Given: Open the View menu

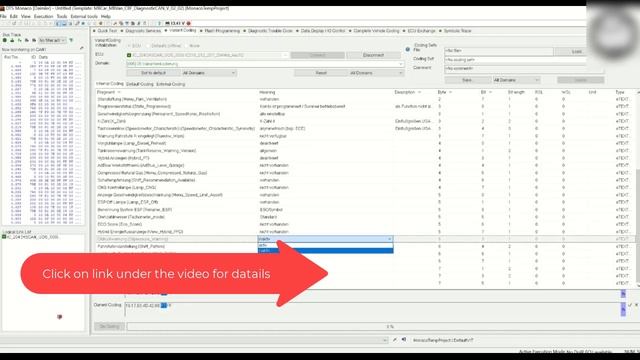Looking at the screenshot, I should coord(26,16).
